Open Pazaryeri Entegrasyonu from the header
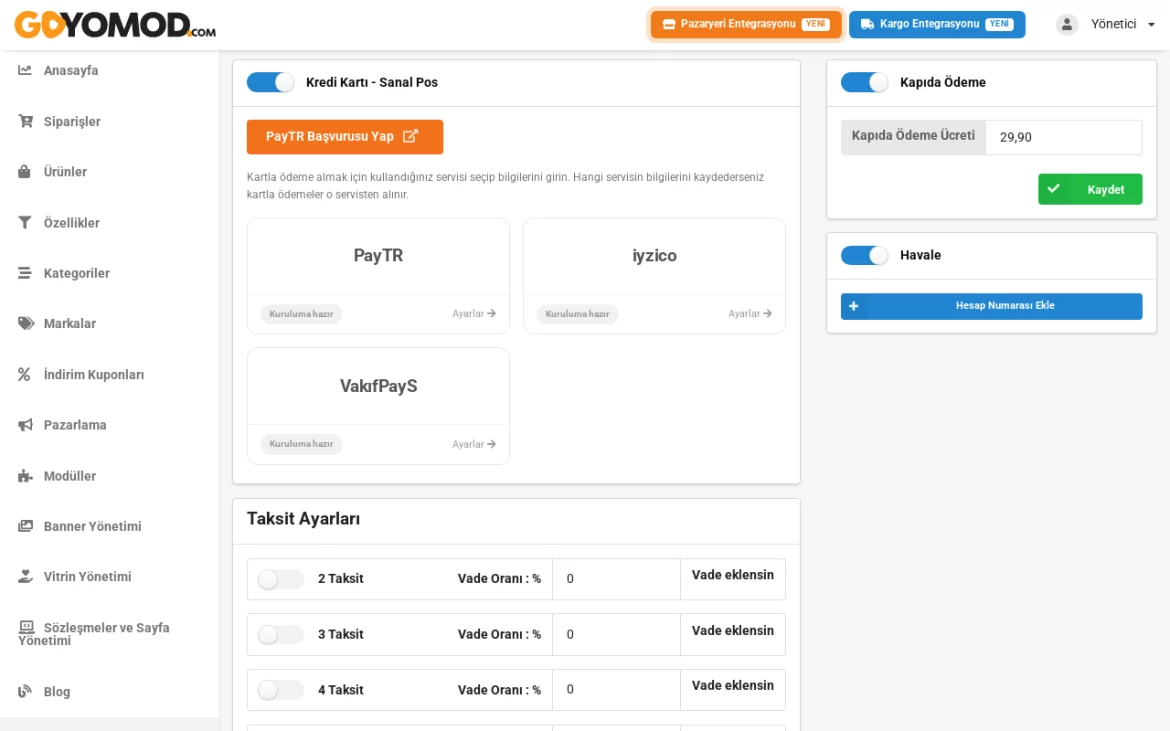This screenshot has width=1170, height=731. (746, 24)
